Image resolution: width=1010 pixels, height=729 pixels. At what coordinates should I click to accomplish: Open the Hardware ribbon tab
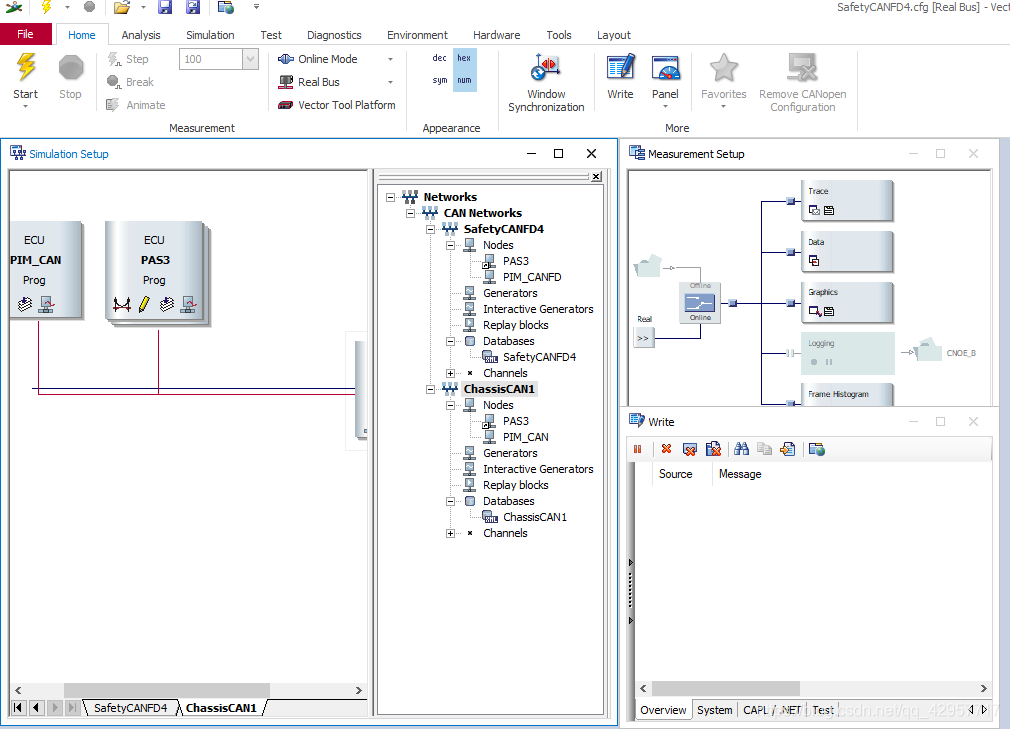[496, 35]
